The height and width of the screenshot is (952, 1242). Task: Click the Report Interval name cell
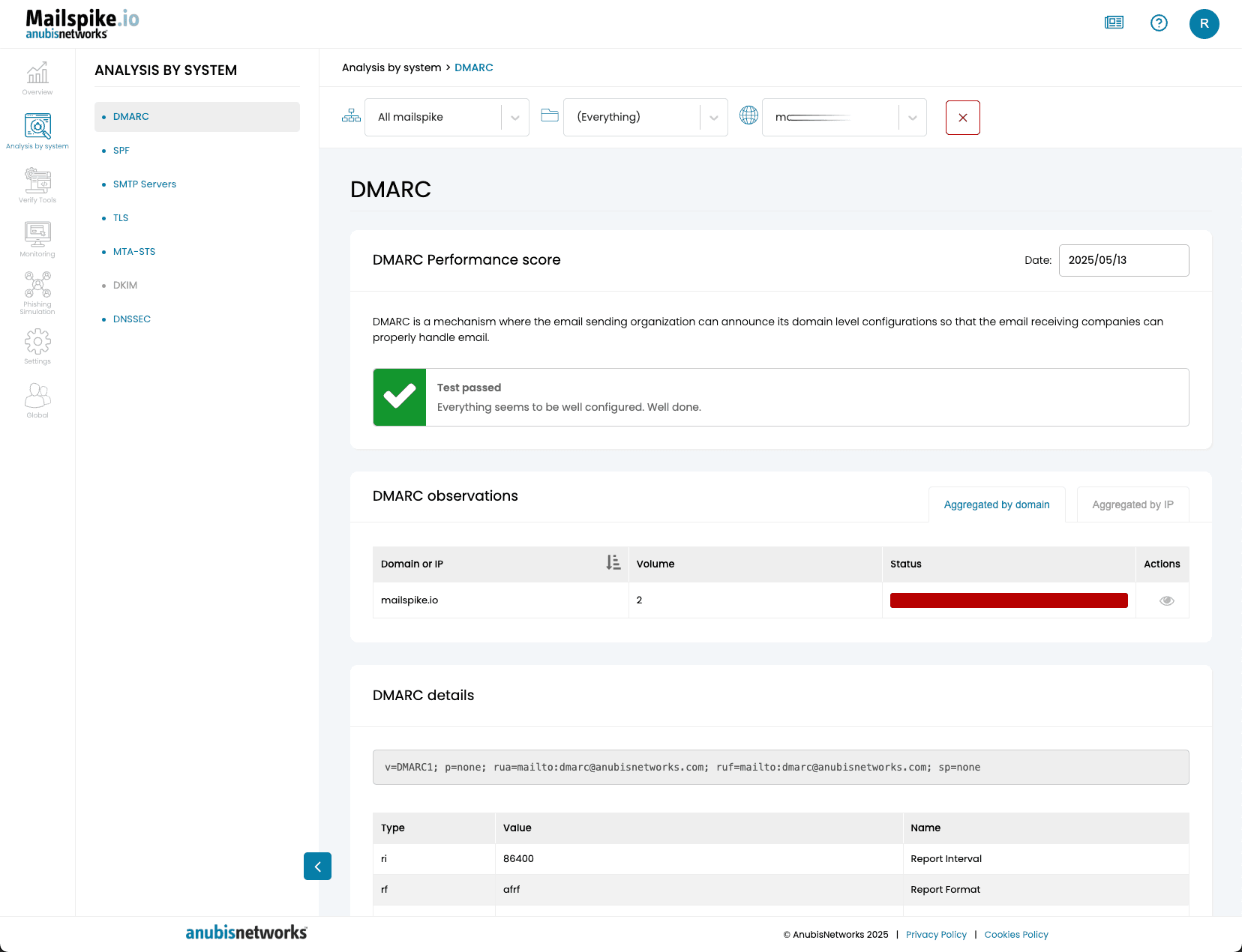pos(1045,859)
